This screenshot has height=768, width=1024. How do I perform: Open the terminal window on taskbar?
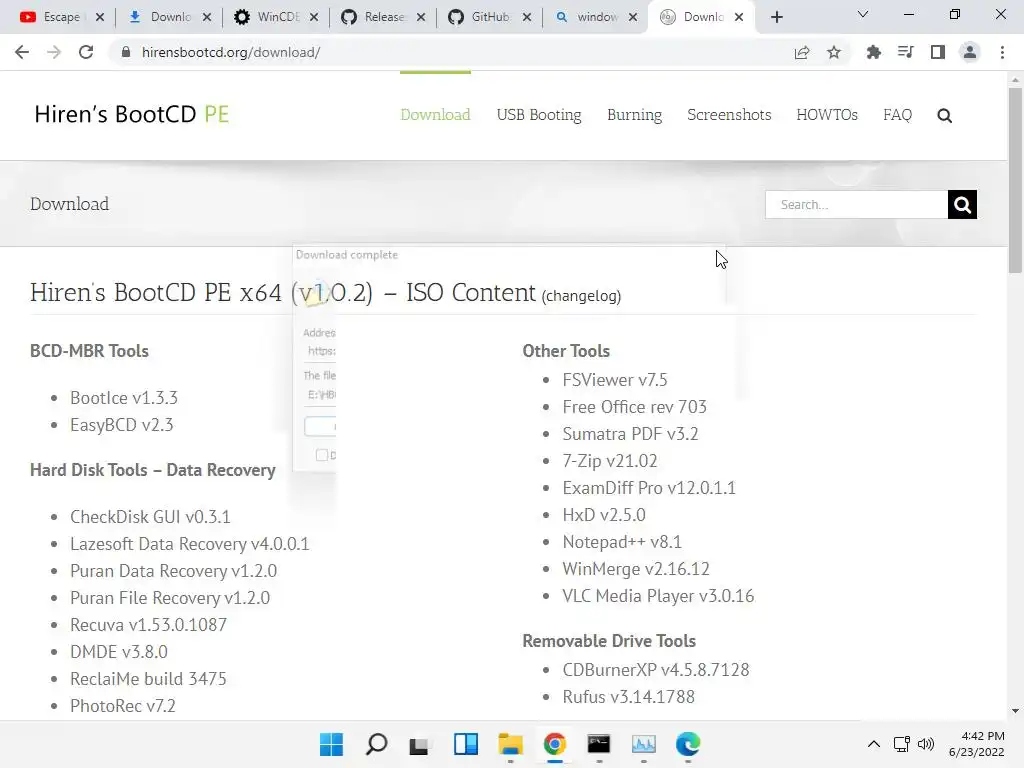(599, 744)
